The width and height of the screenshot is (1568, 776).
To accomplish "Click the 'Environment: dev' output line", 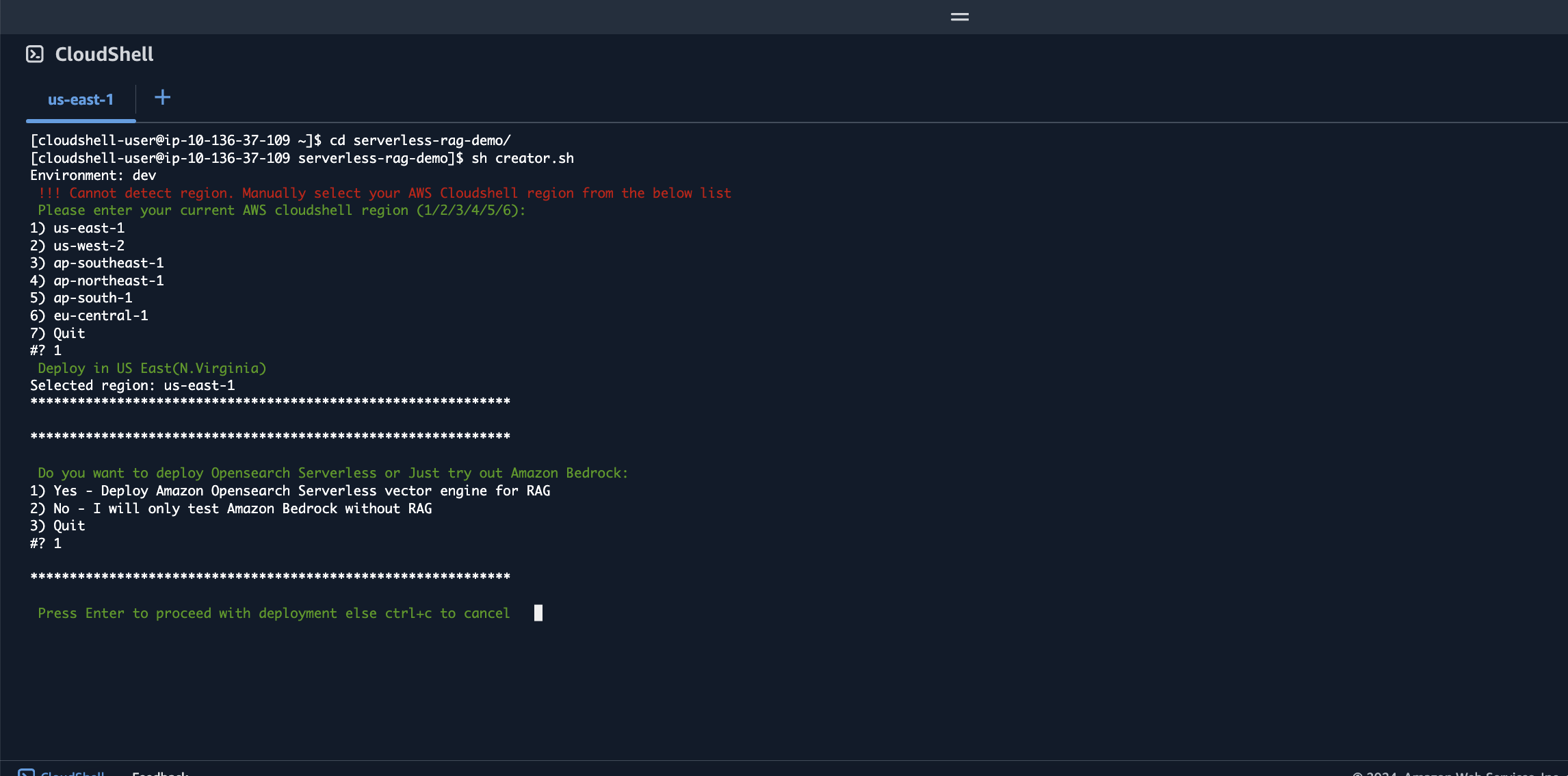I will click(x=93, y=176).
